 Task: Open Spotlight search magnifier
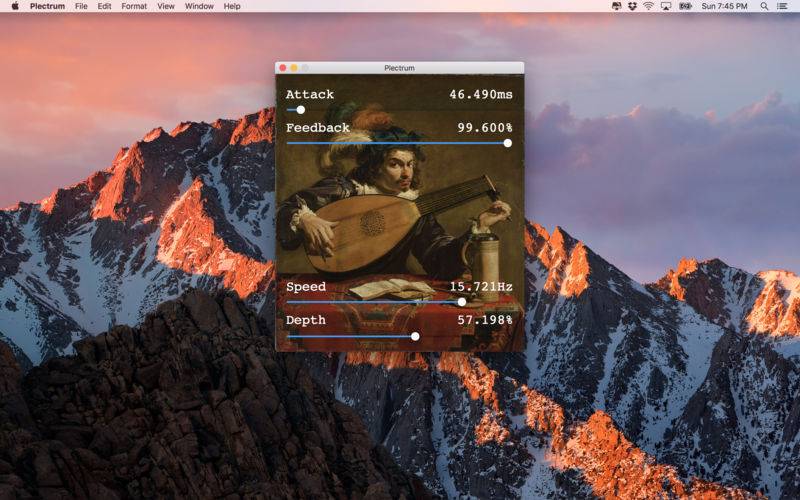765,6
